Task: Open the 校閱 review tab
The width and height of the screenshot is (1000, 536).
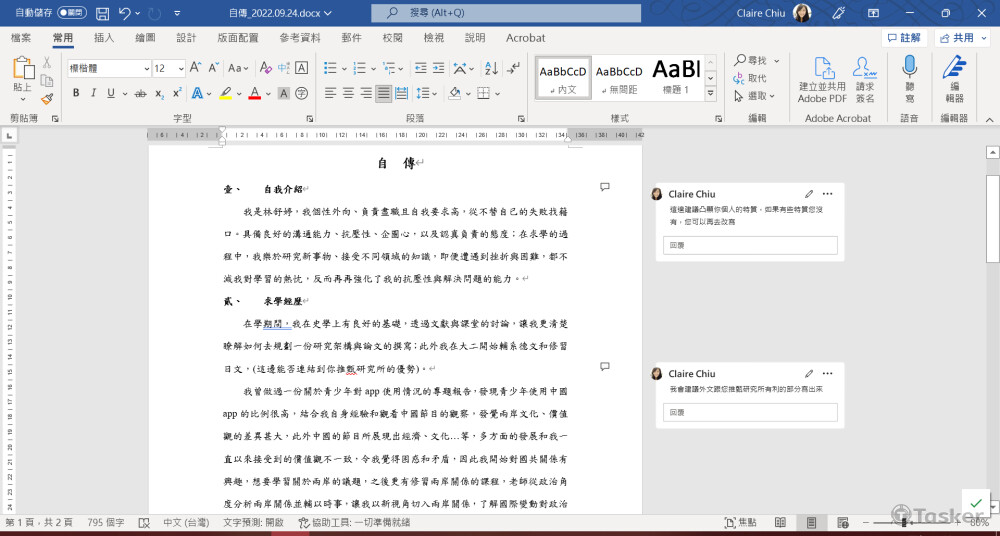Action: coord(392,38)
